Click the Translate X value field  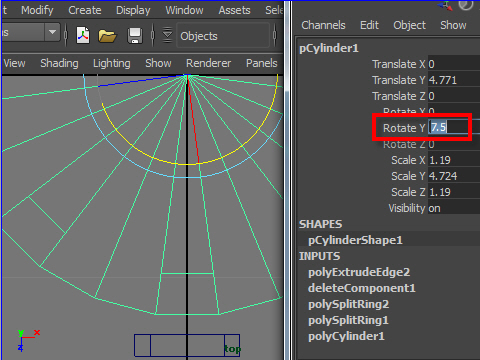click(454, 64)
